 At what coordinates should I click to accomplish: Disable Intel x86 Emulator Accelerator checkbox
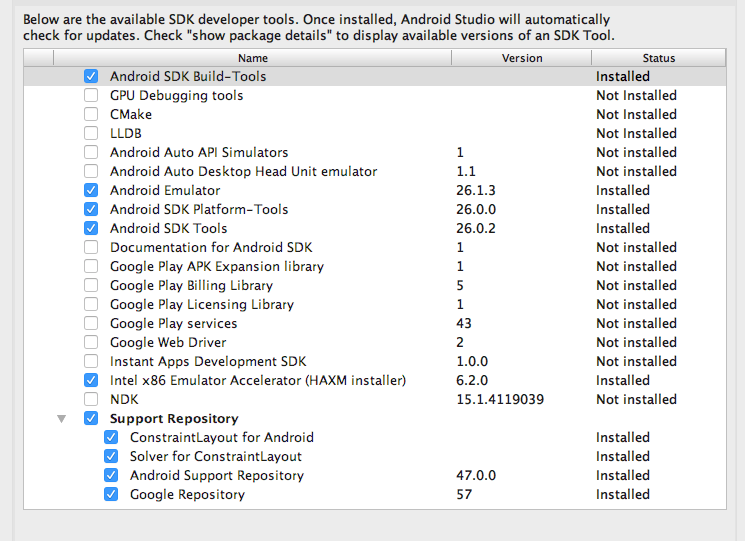coord(91,381)
